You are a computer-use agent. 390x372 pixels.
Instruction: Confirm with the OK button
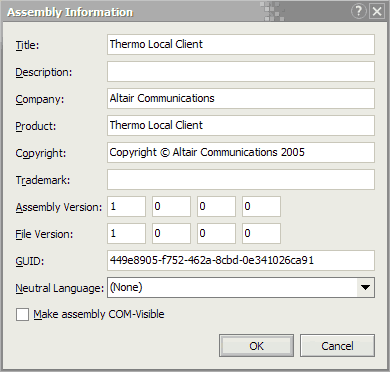pos(256,346)
